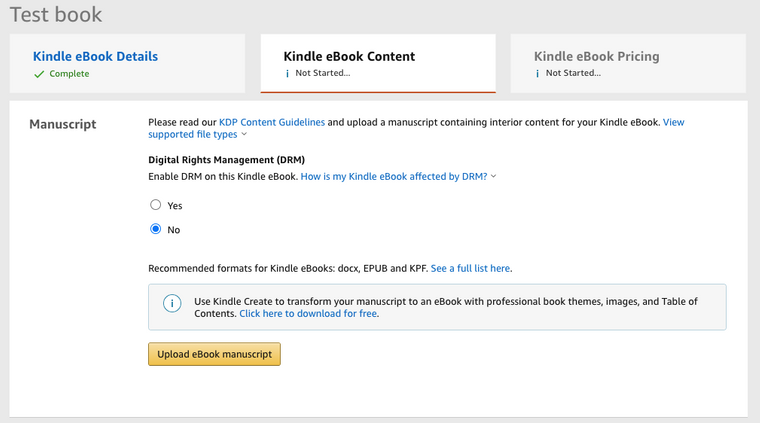
Task: Open the KDP Content Guidelines link
Action: point(272,122)
